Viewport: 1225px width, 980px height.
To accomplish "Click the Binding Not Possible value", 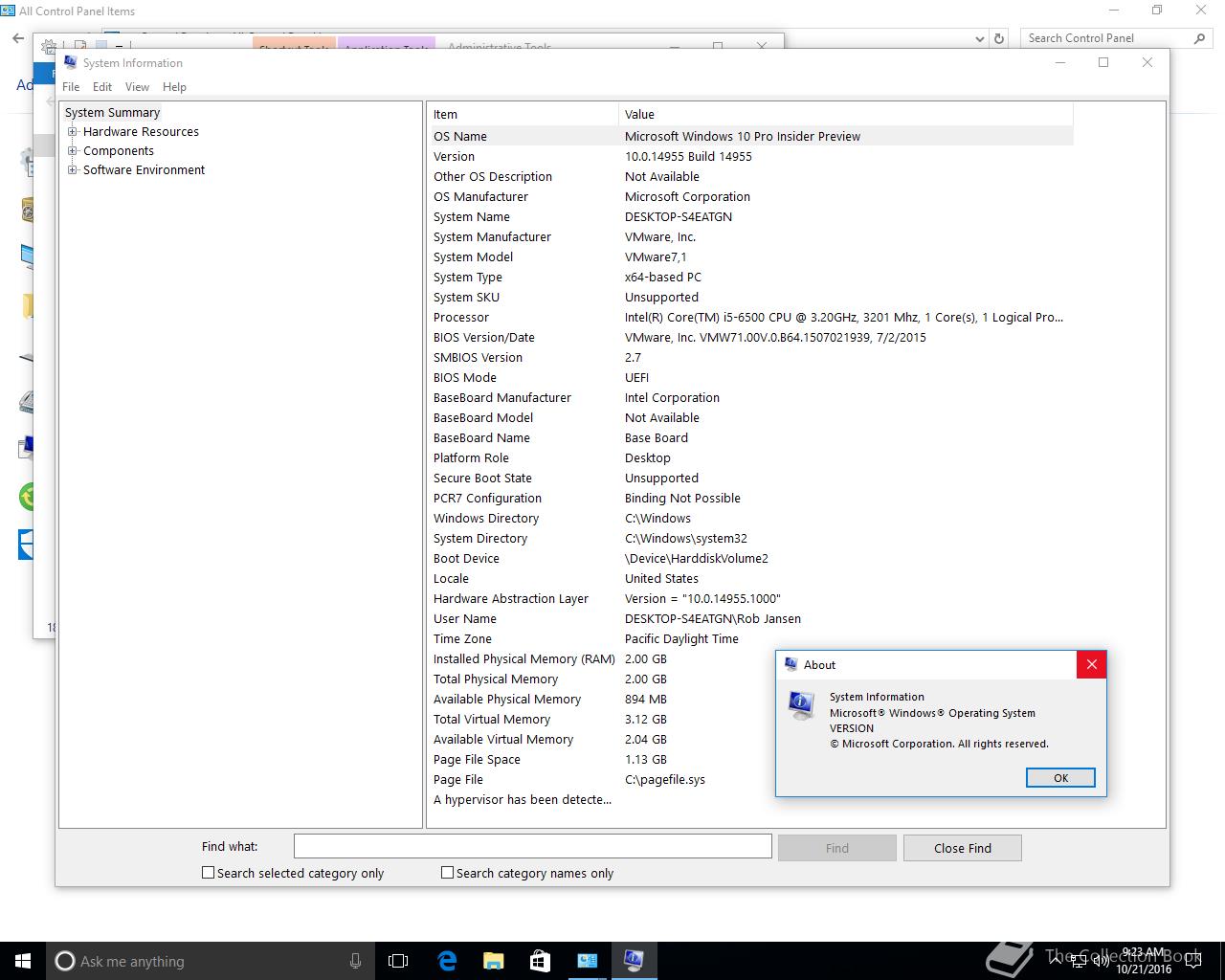I will [x=682, y=499].
